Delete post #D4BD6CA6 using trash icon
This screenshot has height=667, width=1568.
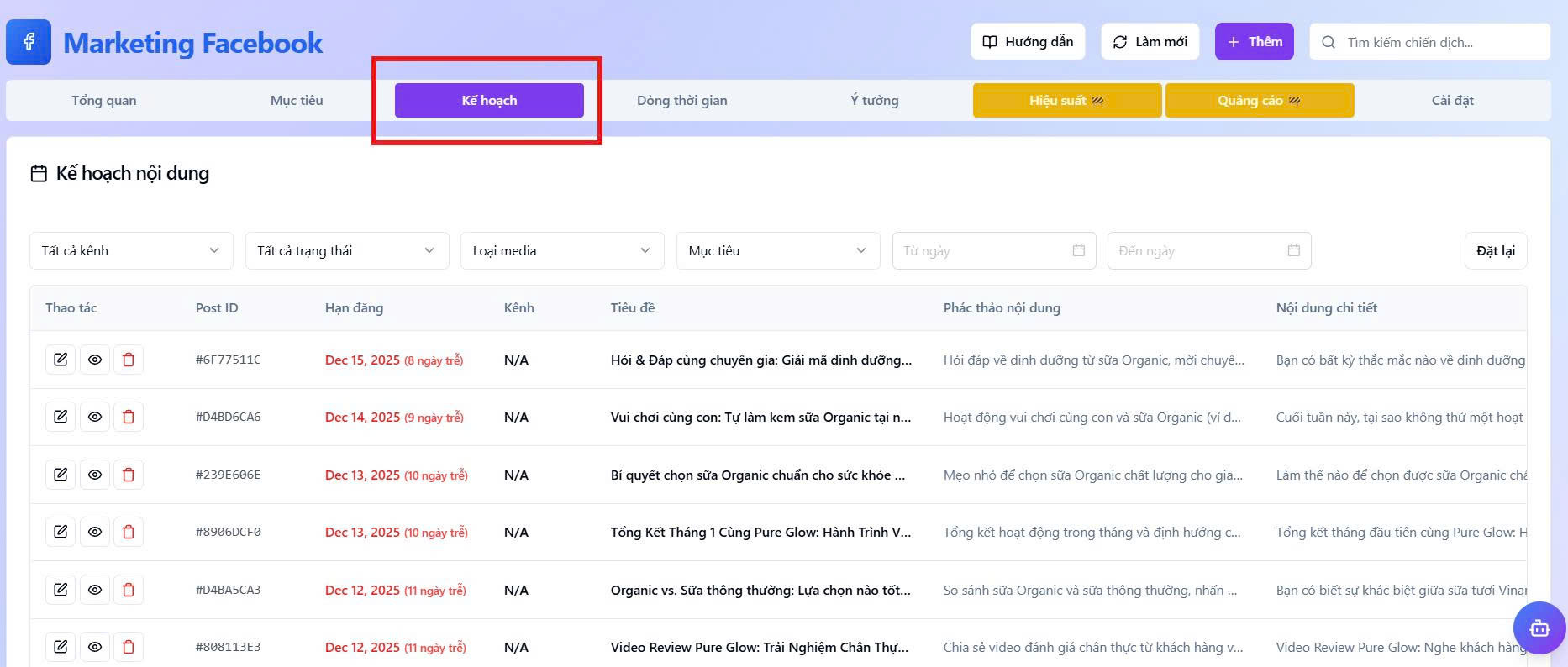129,417
